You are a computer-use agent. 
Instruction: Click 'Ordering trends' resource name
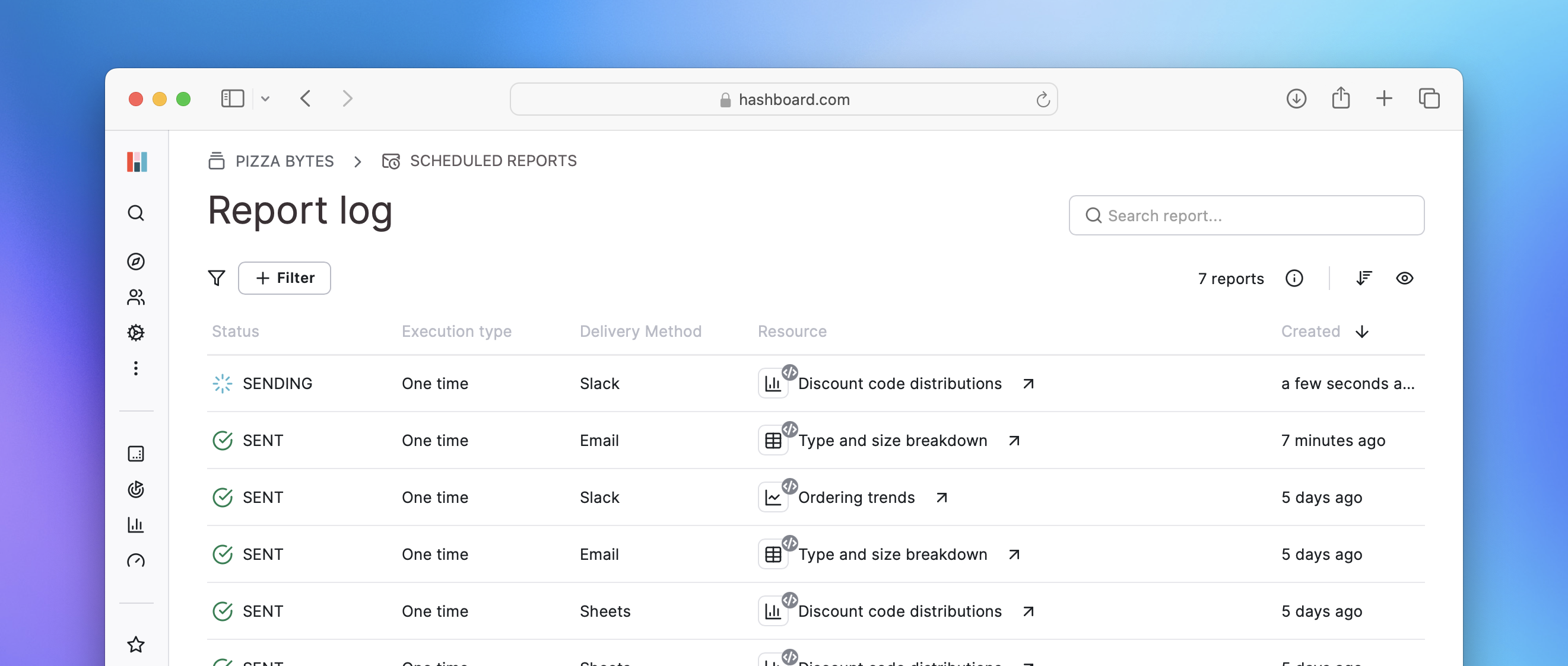(856, 498)
